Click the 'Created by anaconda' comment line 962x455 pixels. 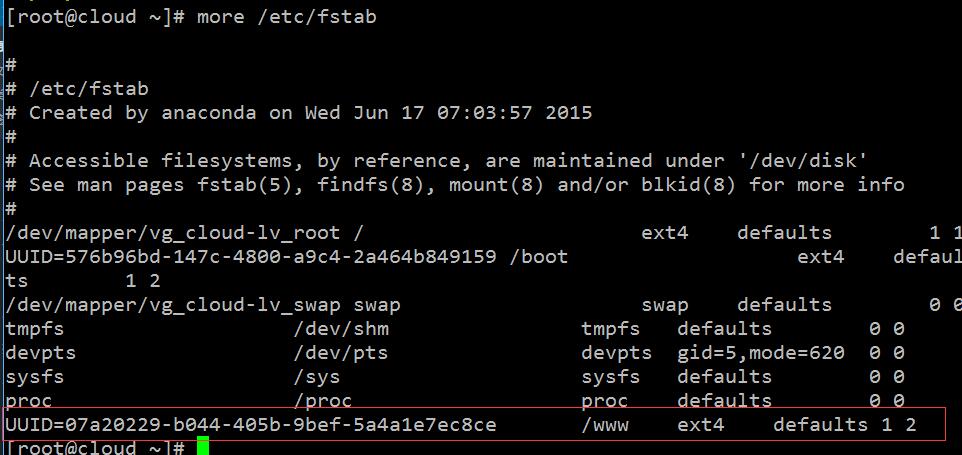click(x=299, y=113)
